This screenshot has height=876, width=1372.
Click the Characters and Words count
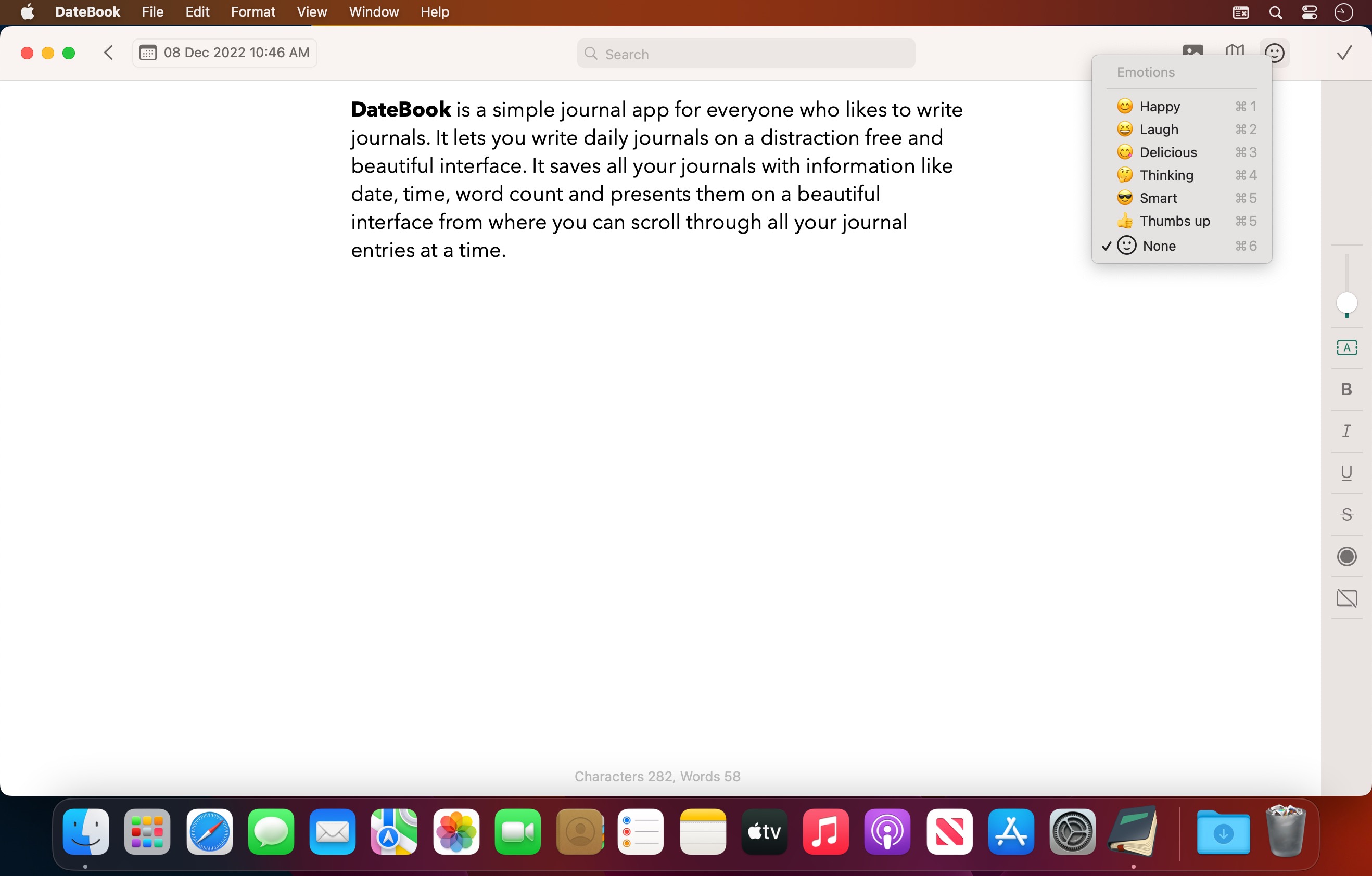pos(657,776)
